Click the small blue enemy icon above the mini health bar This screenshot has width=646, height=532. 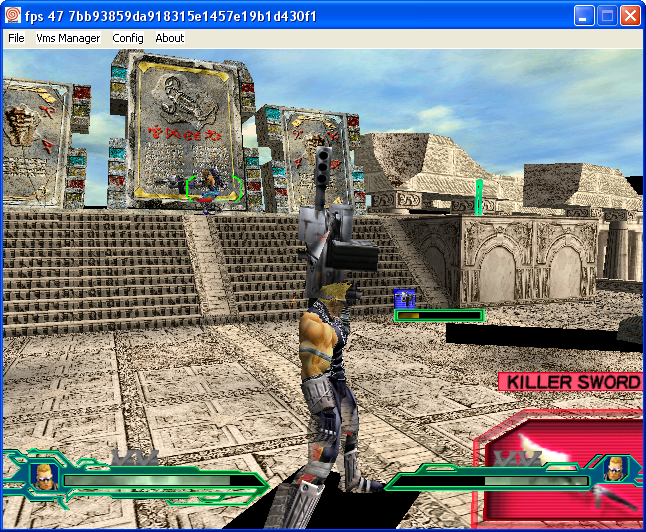pyautogui.click(x=404, y=299)
